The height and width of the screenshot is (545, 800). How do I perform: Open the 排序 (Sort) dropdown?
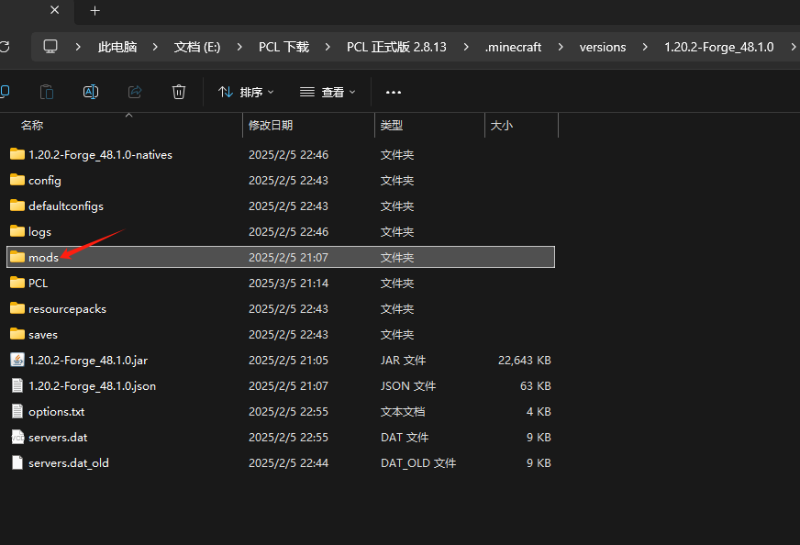click(x=246, y=92)
